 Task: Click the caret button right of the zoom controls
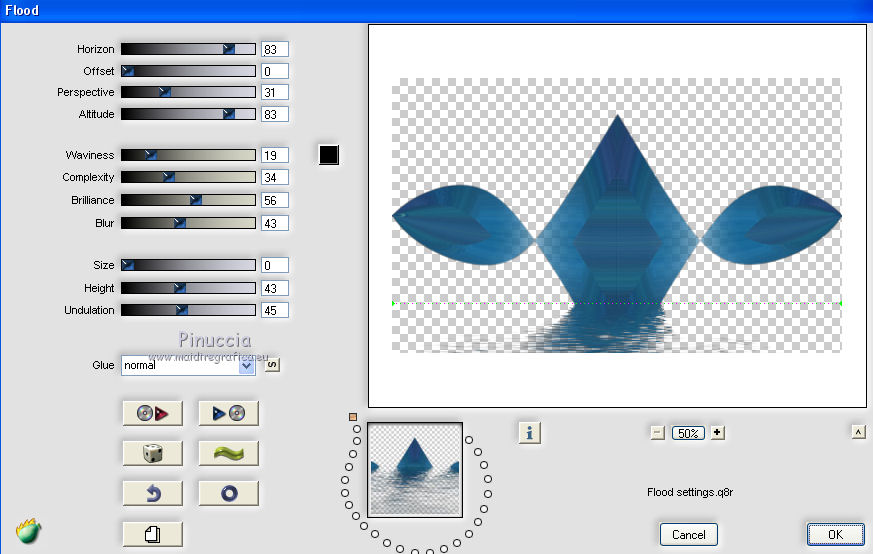(859, 432)
